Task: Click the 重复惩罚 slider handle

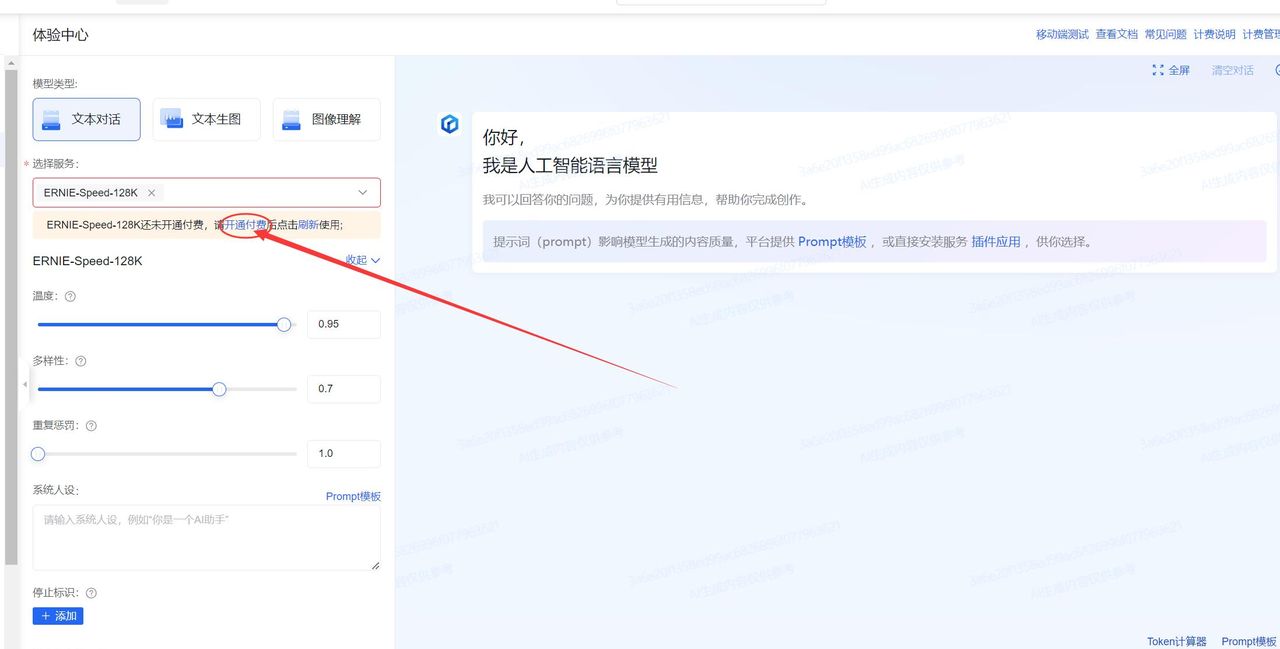Action: coord(38,454)
